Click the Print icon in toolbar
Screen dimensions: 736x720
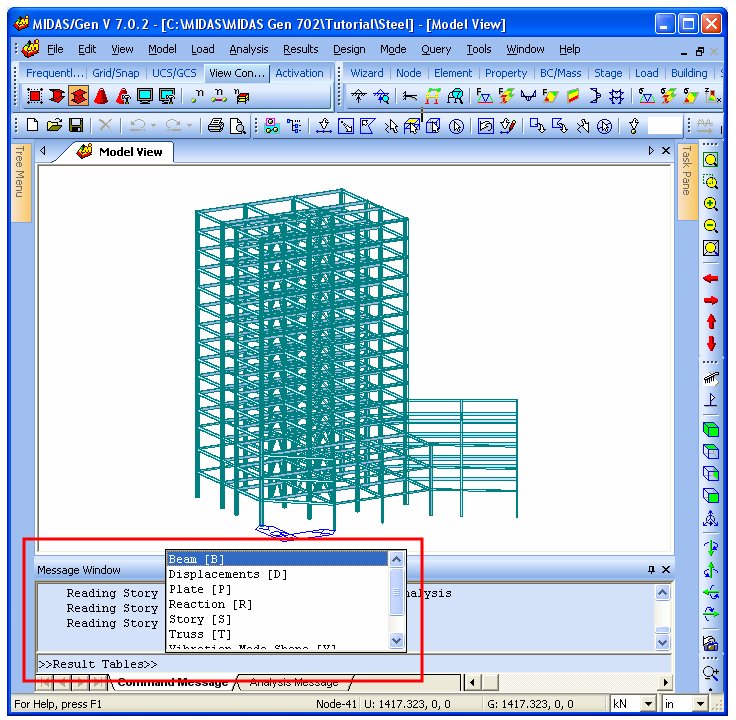coord(215,126)
